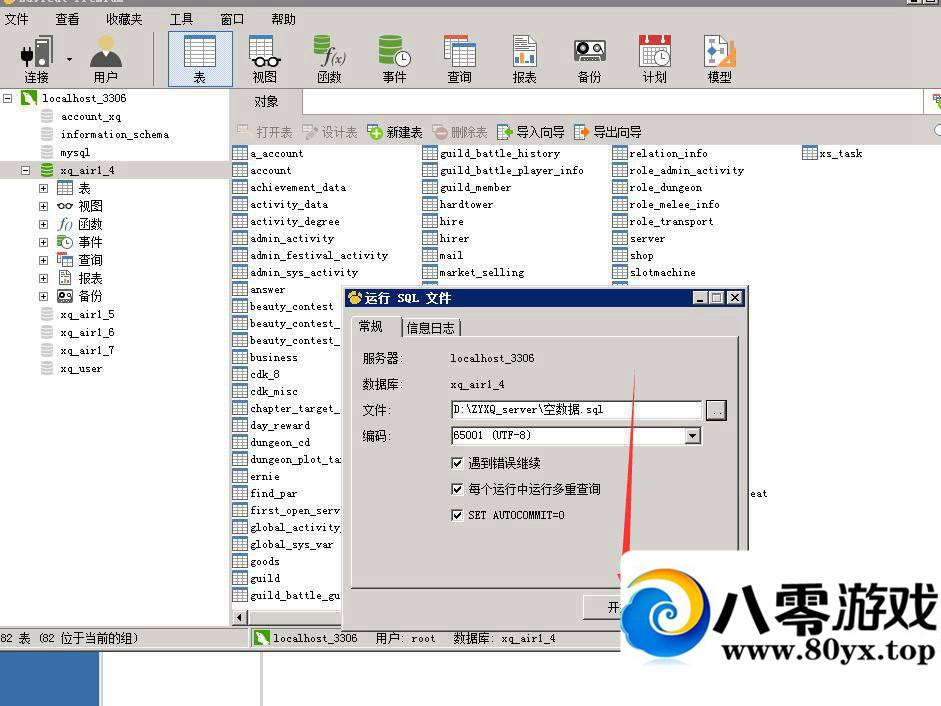Open the 报表 (Report) toolbar icon
The image size is (941, 706).
525,59
